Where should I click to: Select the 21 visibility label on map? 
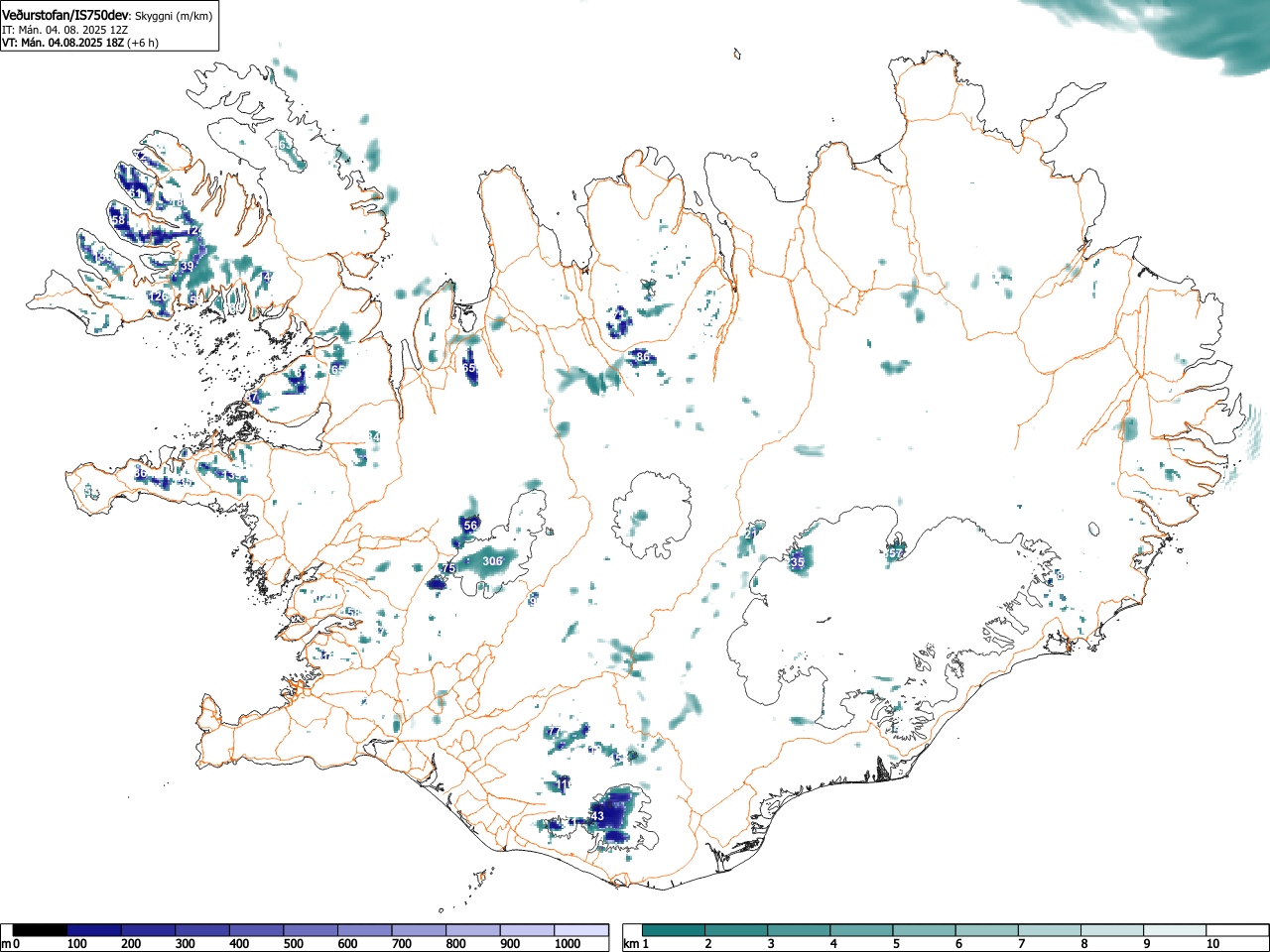pos(750,533)
